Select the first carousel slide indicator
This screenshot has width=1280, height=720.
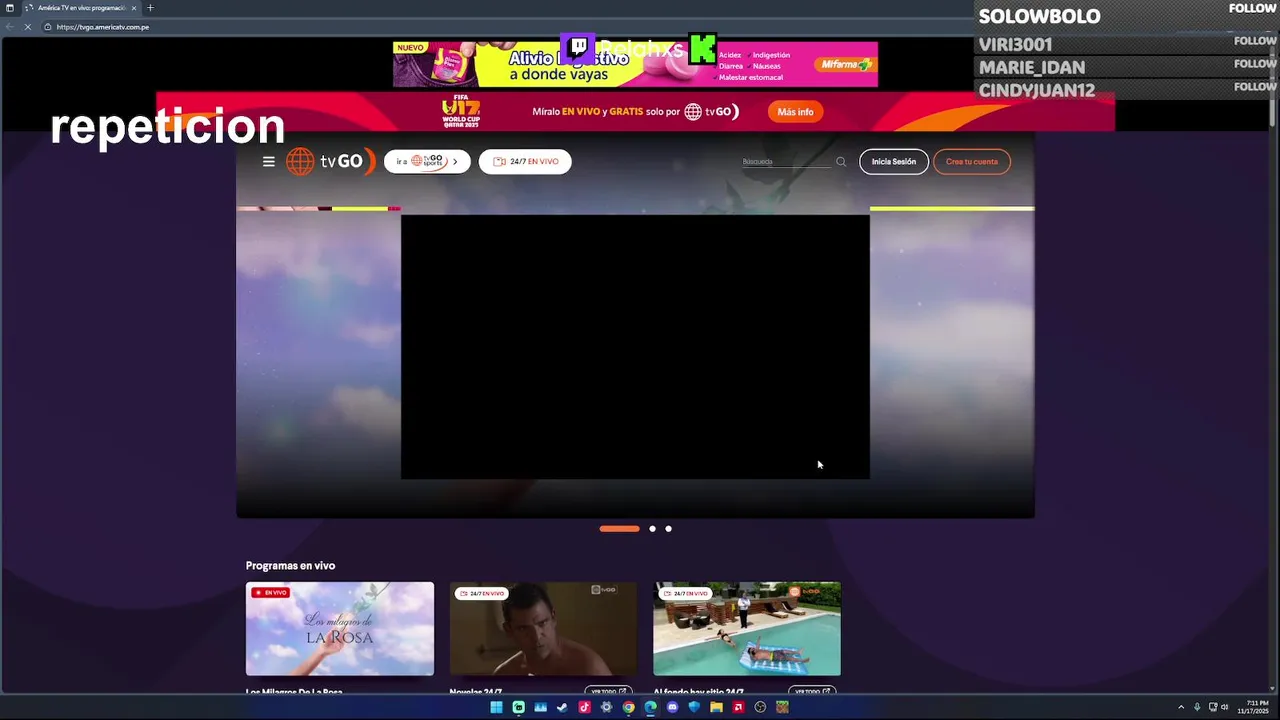click(x=619, y=528)
